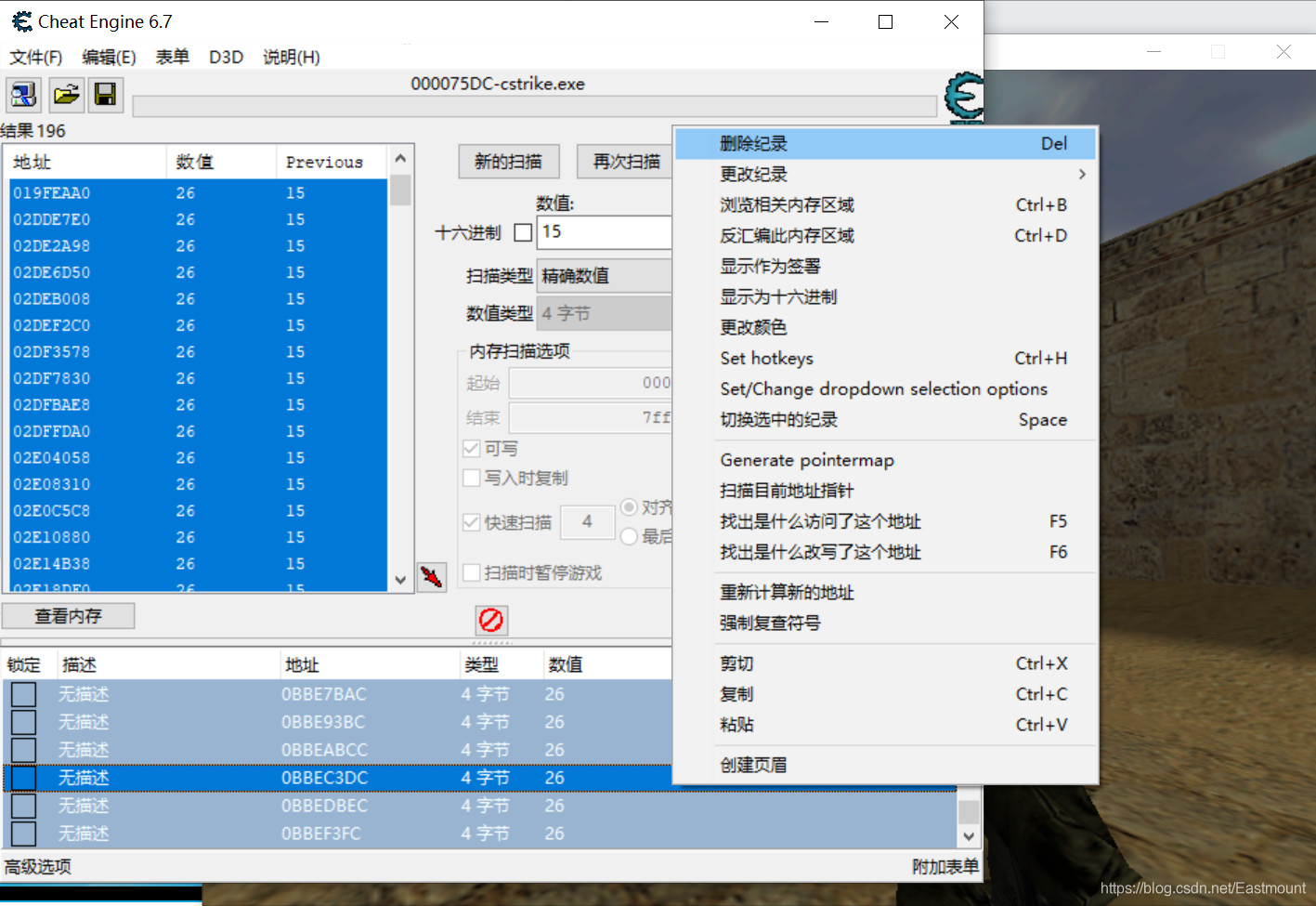This screenshot has width=1316, height=906.
Task: Toggle lock checkbox for address 0BBEF3FC
Action: 23,834
